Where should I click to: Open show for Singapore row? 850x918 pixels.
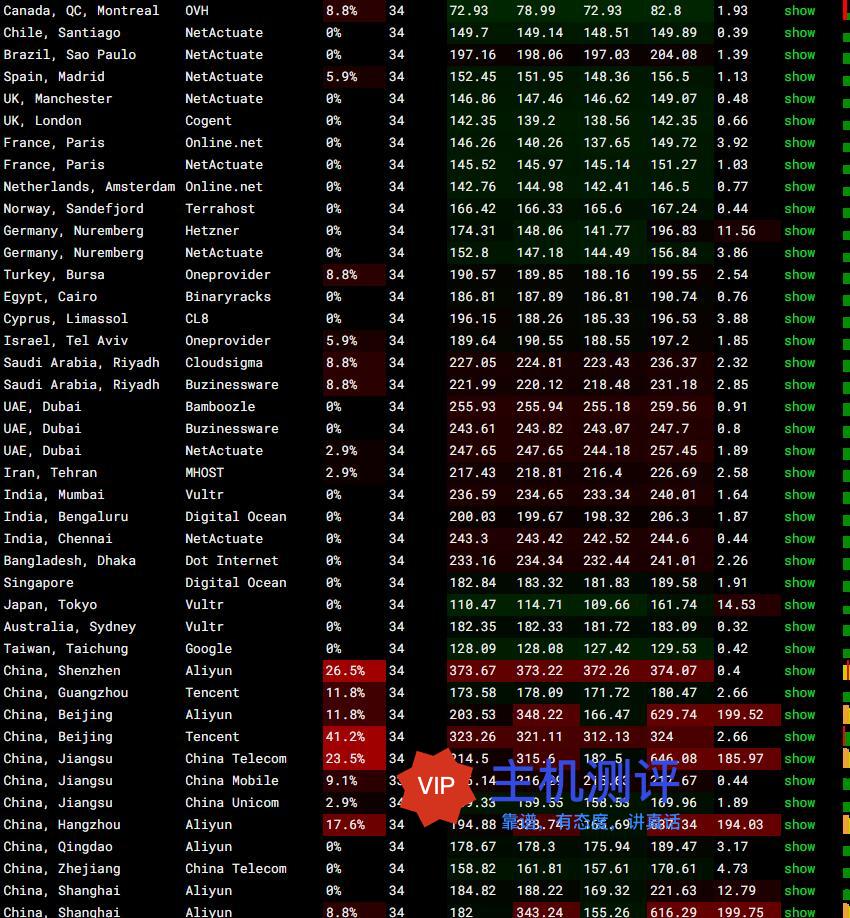(x=800, y=583)
